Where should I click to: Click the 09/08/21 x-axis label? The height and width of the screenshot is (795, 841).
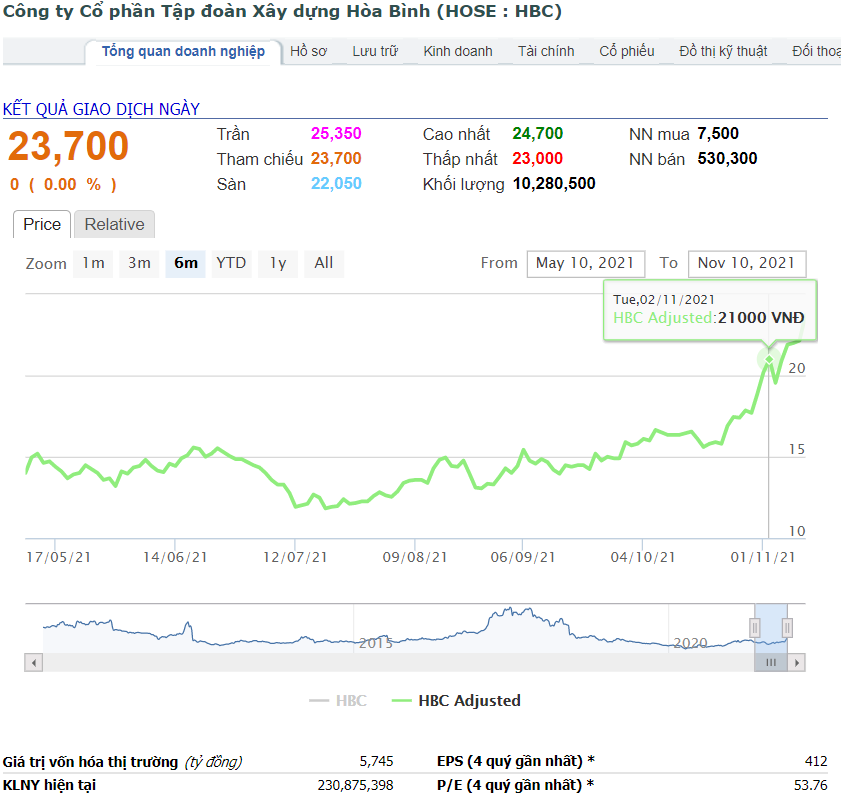(x=415, y=557)
